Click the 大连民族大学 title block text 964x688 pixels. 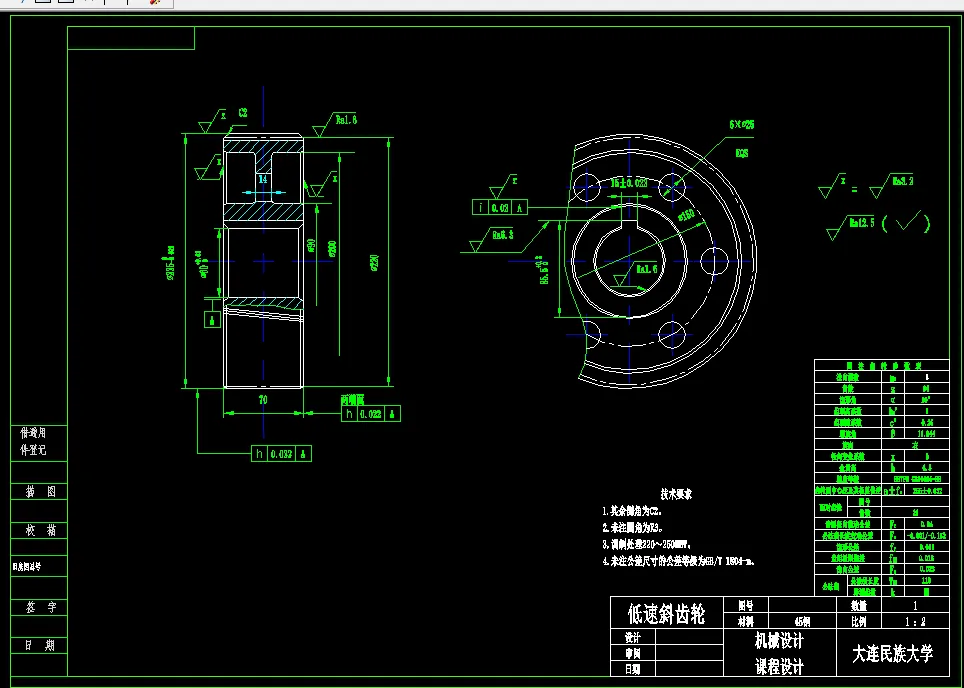coord(892,654)
